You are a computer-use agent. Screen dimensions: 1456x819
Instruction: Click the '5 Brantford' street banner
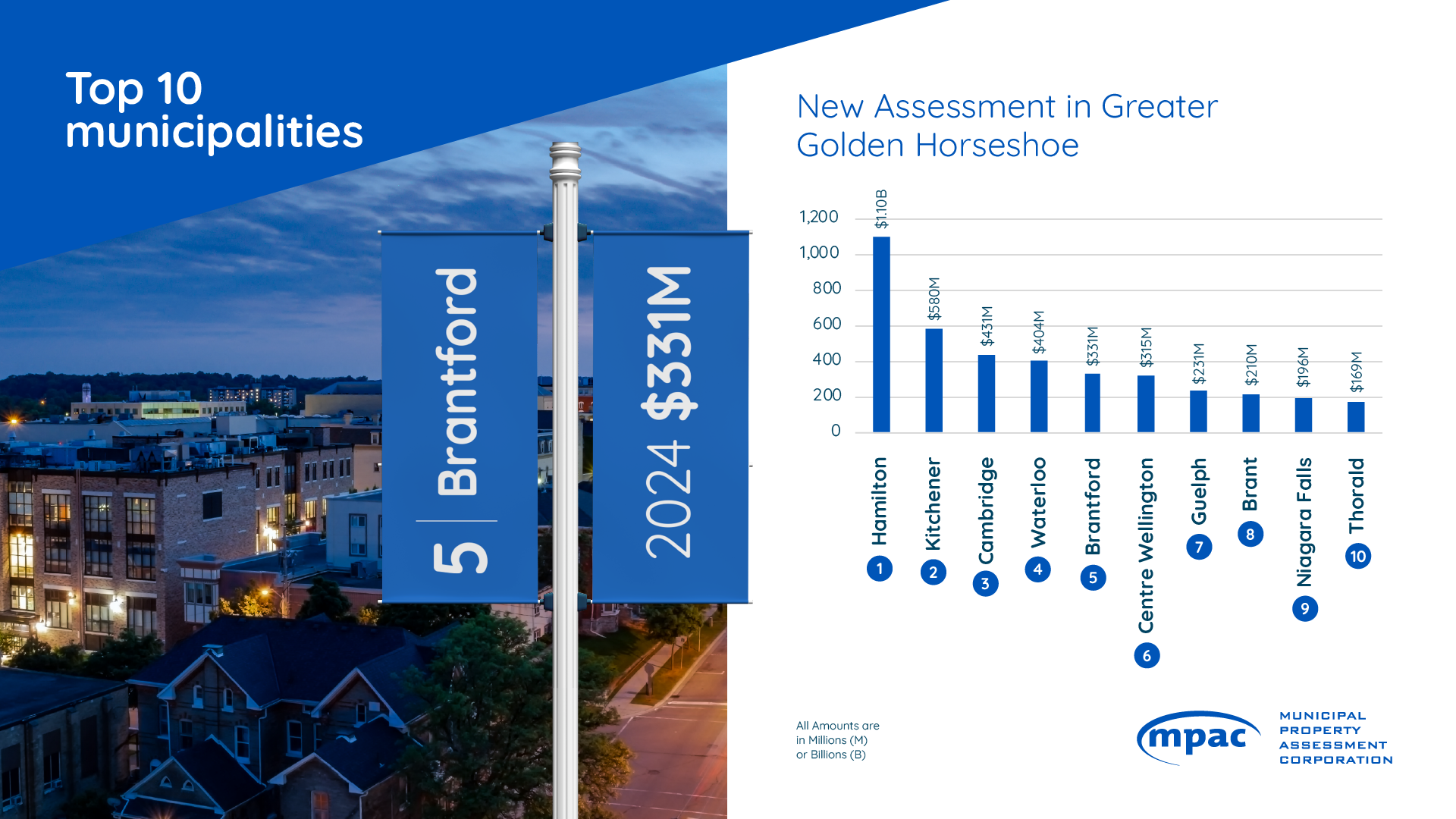[460, 417]
